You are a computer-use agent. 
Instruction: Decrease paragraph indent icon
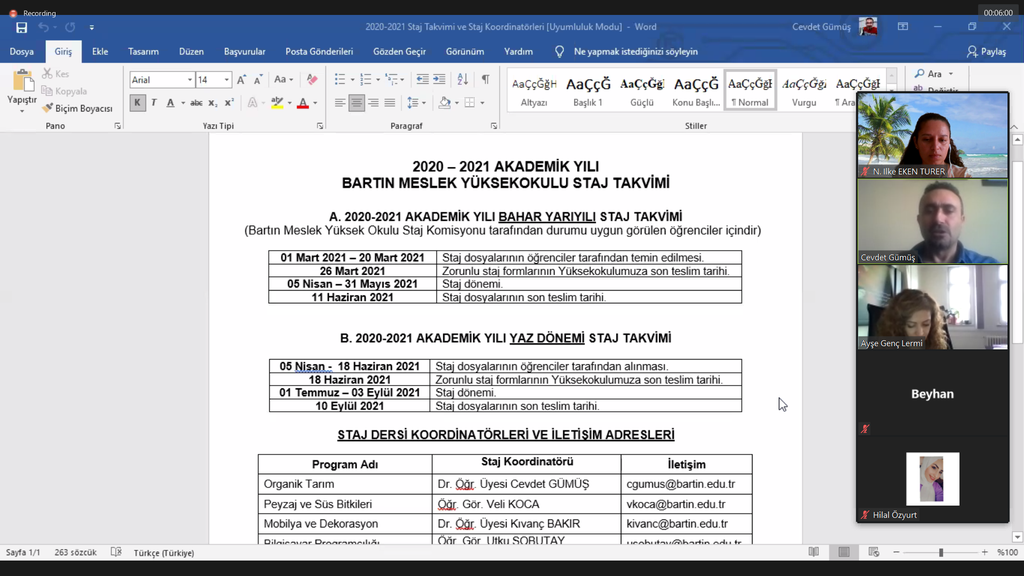tap(423, 80)
